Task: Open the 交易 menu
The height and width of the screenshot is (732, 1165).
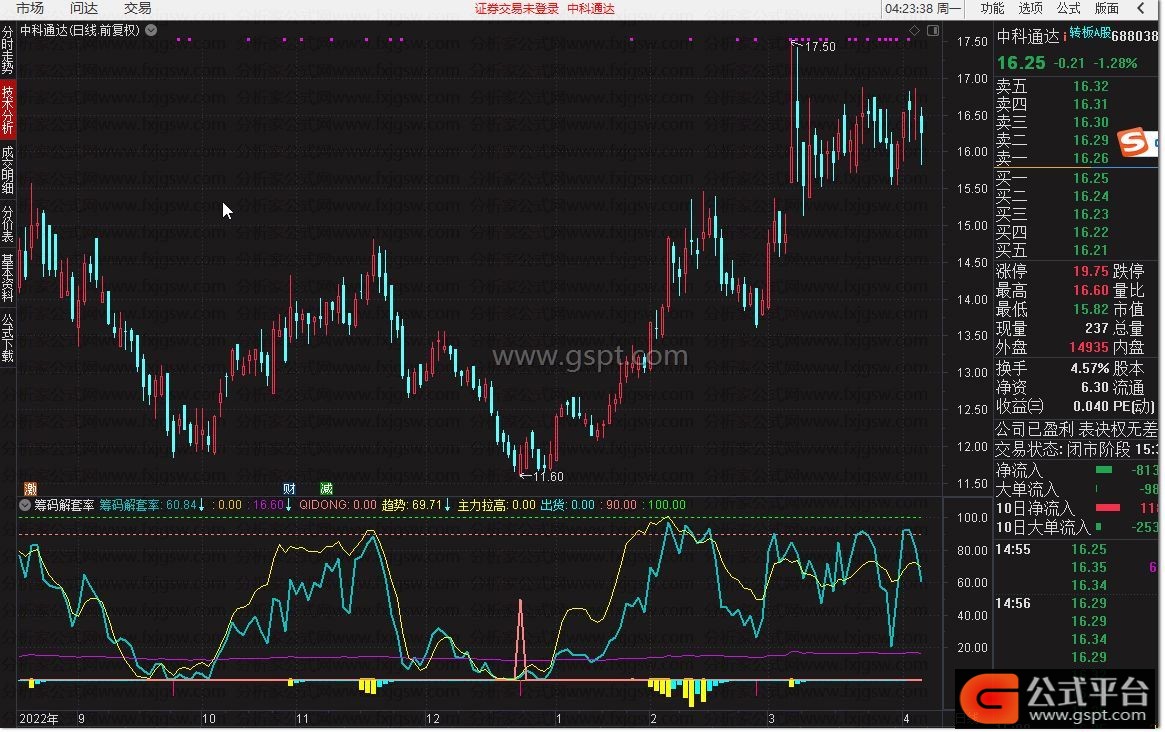Action: click(x=137, y=8)
